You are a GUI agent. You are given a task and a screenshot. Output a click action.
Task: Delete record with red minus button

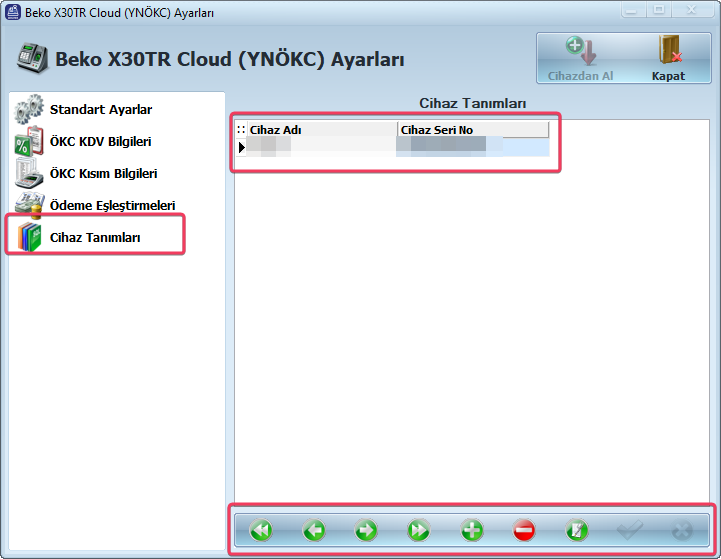[524, 530]
